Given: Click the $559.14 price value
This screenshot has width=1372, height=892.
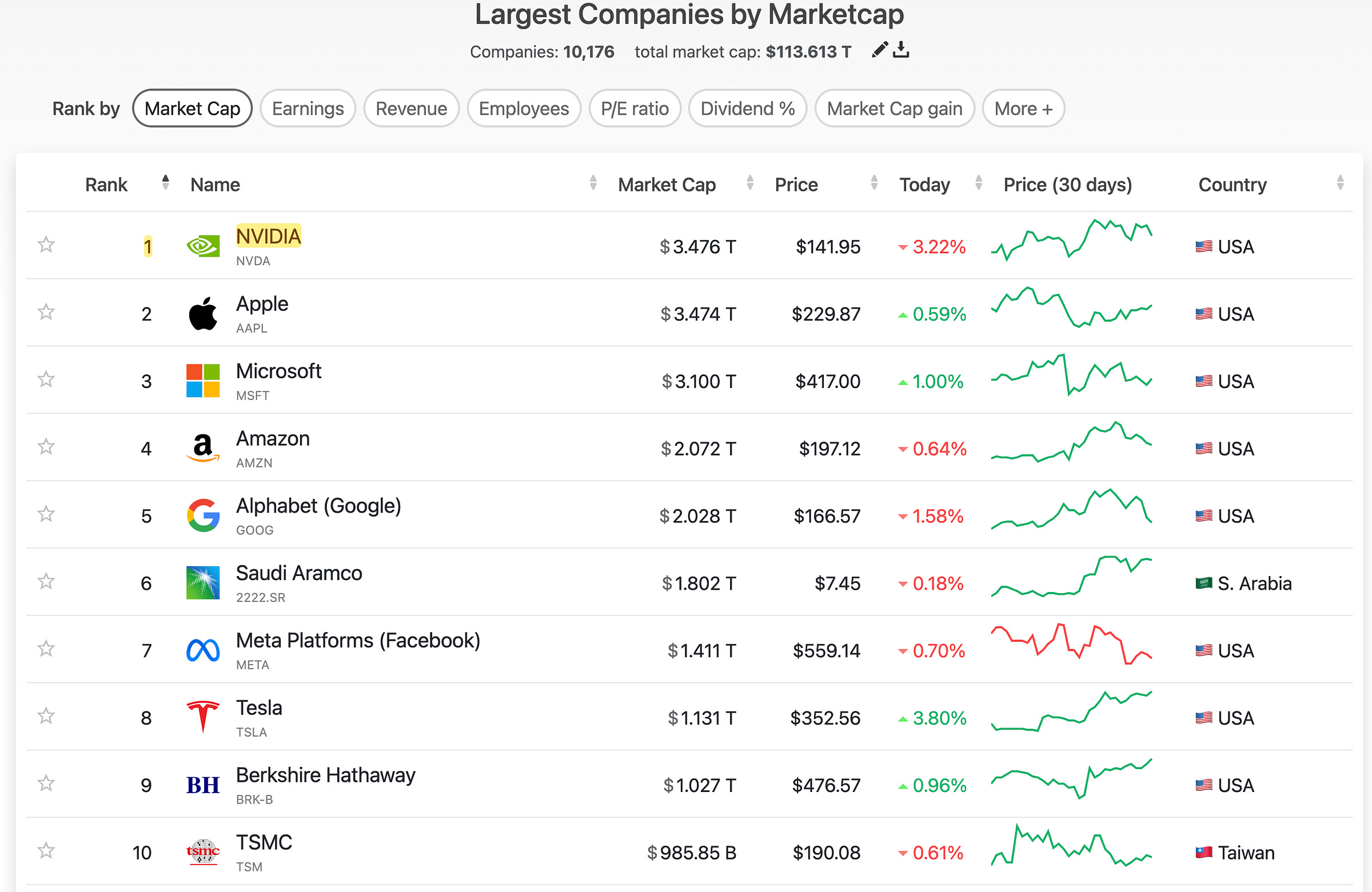Looking at the screenshot, I should (826, 650).
